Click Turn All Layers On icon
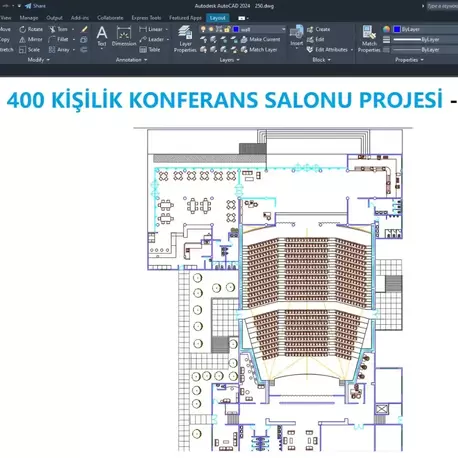 coord(203,50)
